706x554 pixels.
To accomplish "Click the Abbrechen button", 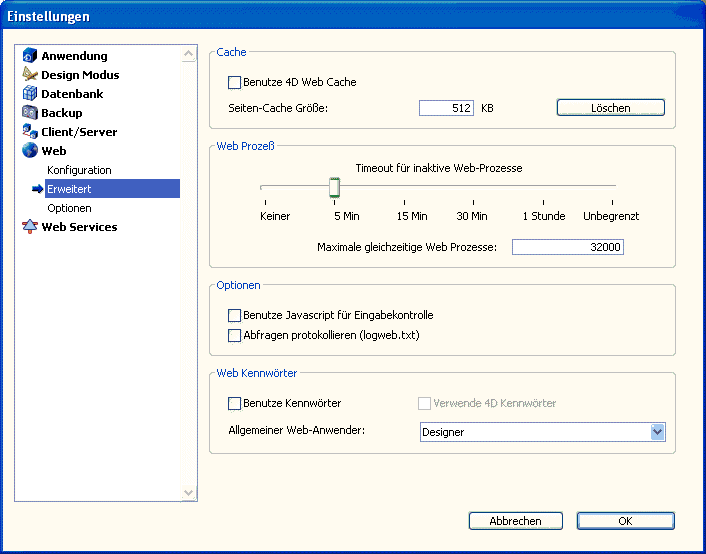I will [515, 521].
